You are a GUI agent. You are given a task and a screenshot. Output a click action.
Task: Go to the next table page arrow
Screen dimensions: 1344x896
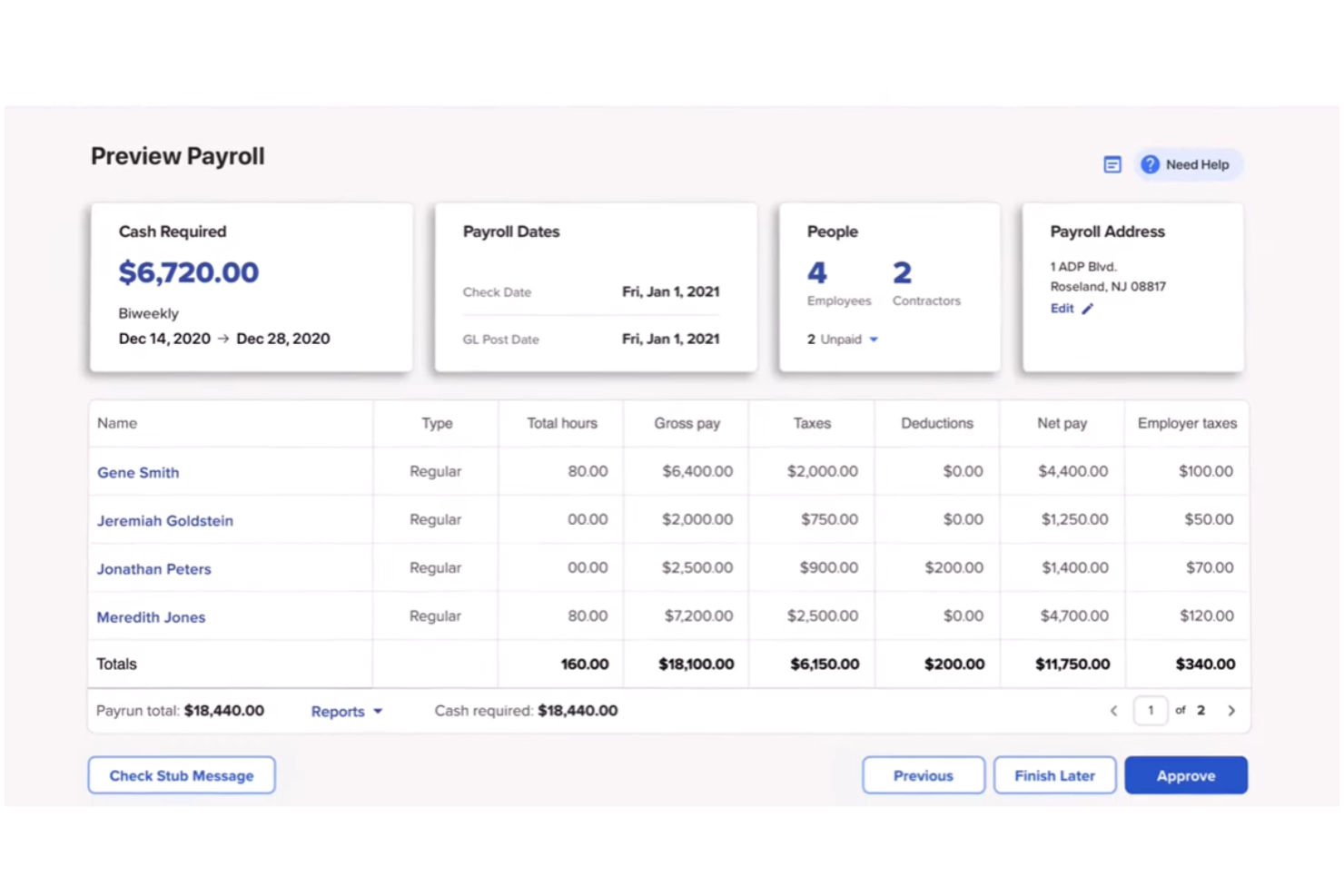(x=1231, y=711)
